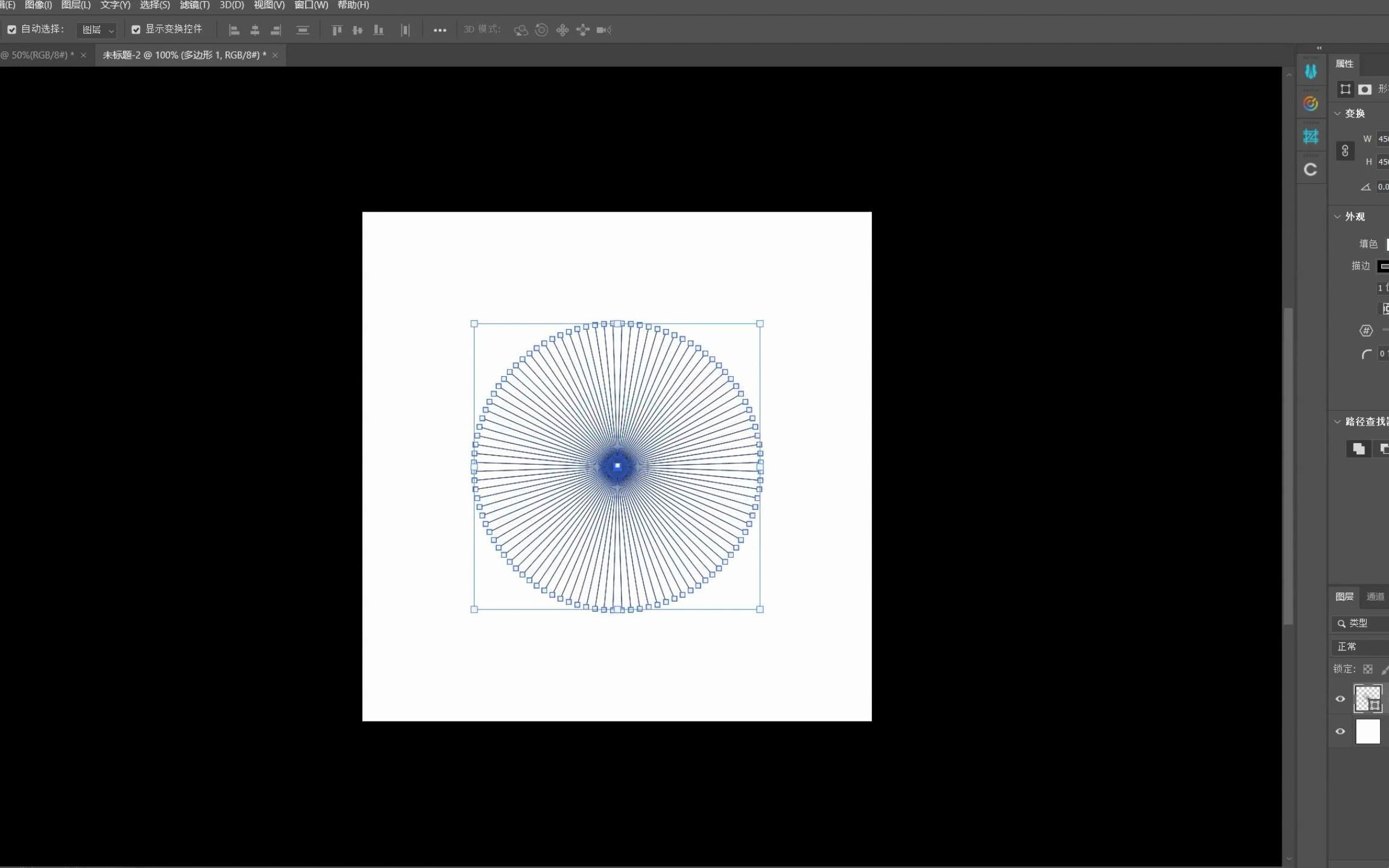The height and width of the screenshot is (868, 1389).
Task: Click the combine shapes pathfinder icon
Action: pos(1358,449)
